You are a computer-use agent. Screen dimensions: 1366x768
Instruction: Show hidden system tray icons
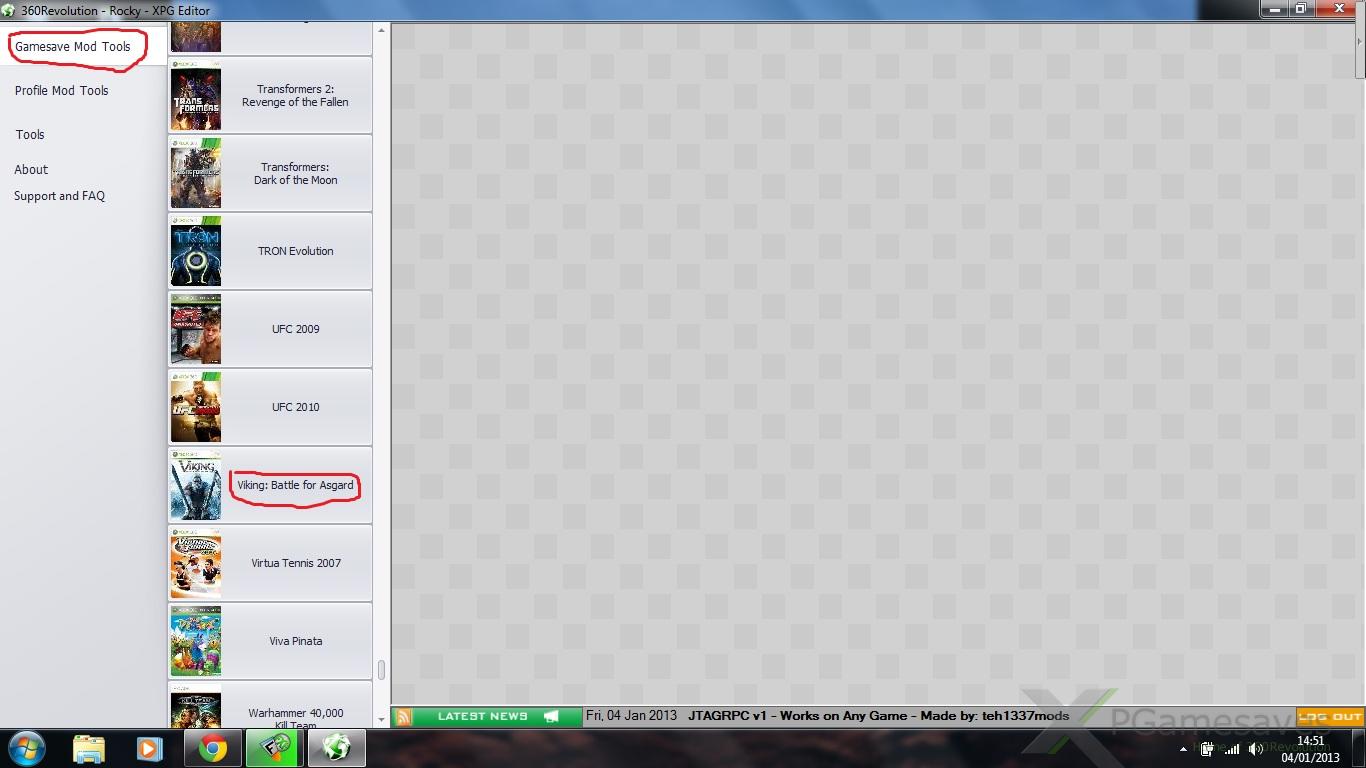click(1184, 749)
